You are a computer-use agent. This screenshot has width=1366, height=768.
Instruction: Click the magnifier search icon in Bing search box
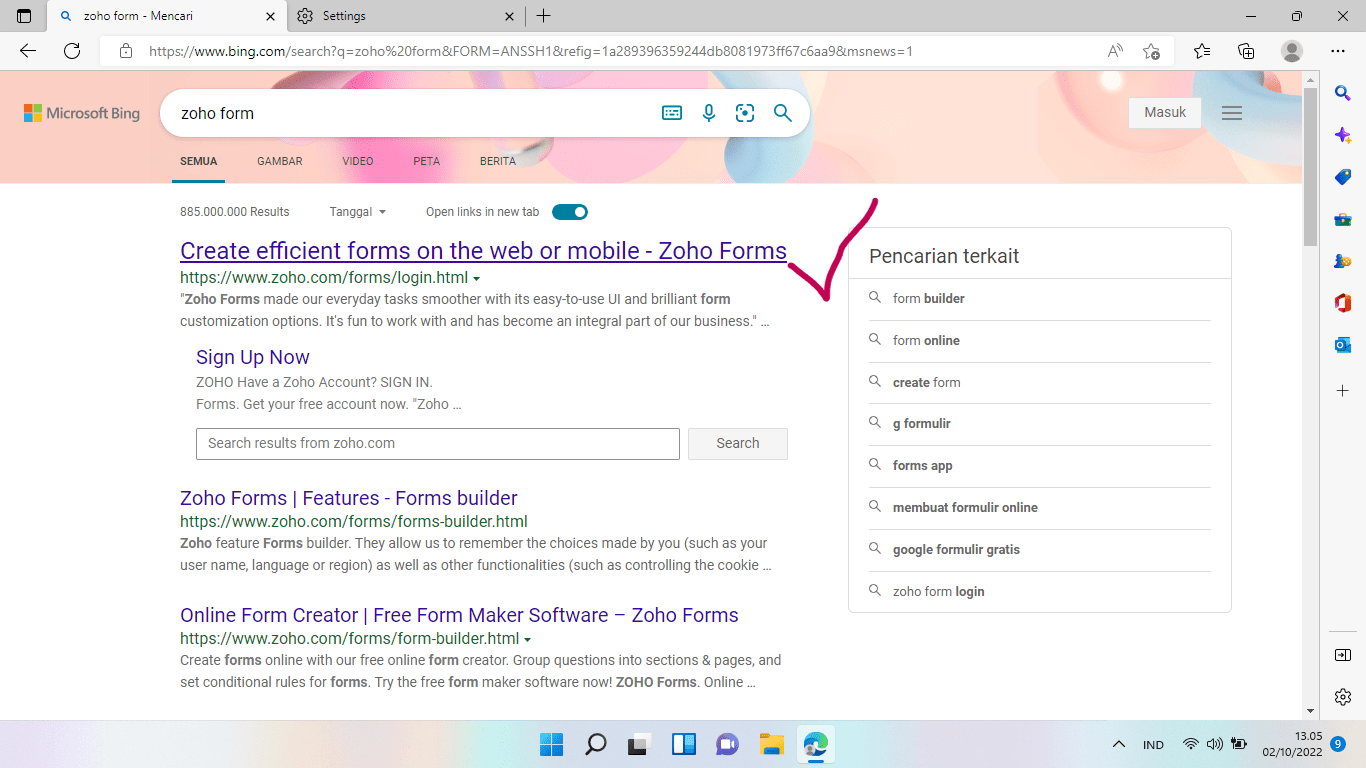click(783, 113)
